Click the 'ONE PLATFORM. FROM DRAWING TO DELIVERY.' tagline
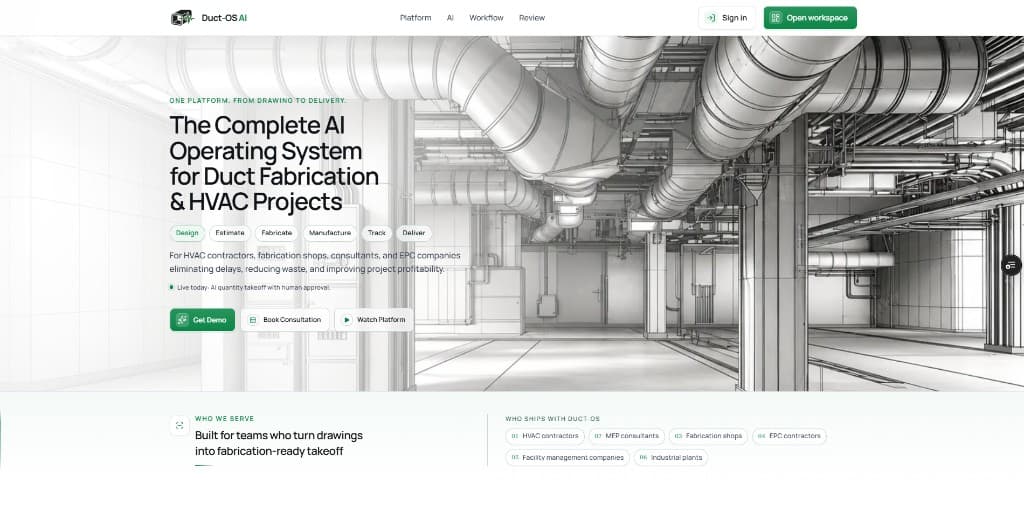This screenshot has height=506, width=1024. tap(258, 101)
